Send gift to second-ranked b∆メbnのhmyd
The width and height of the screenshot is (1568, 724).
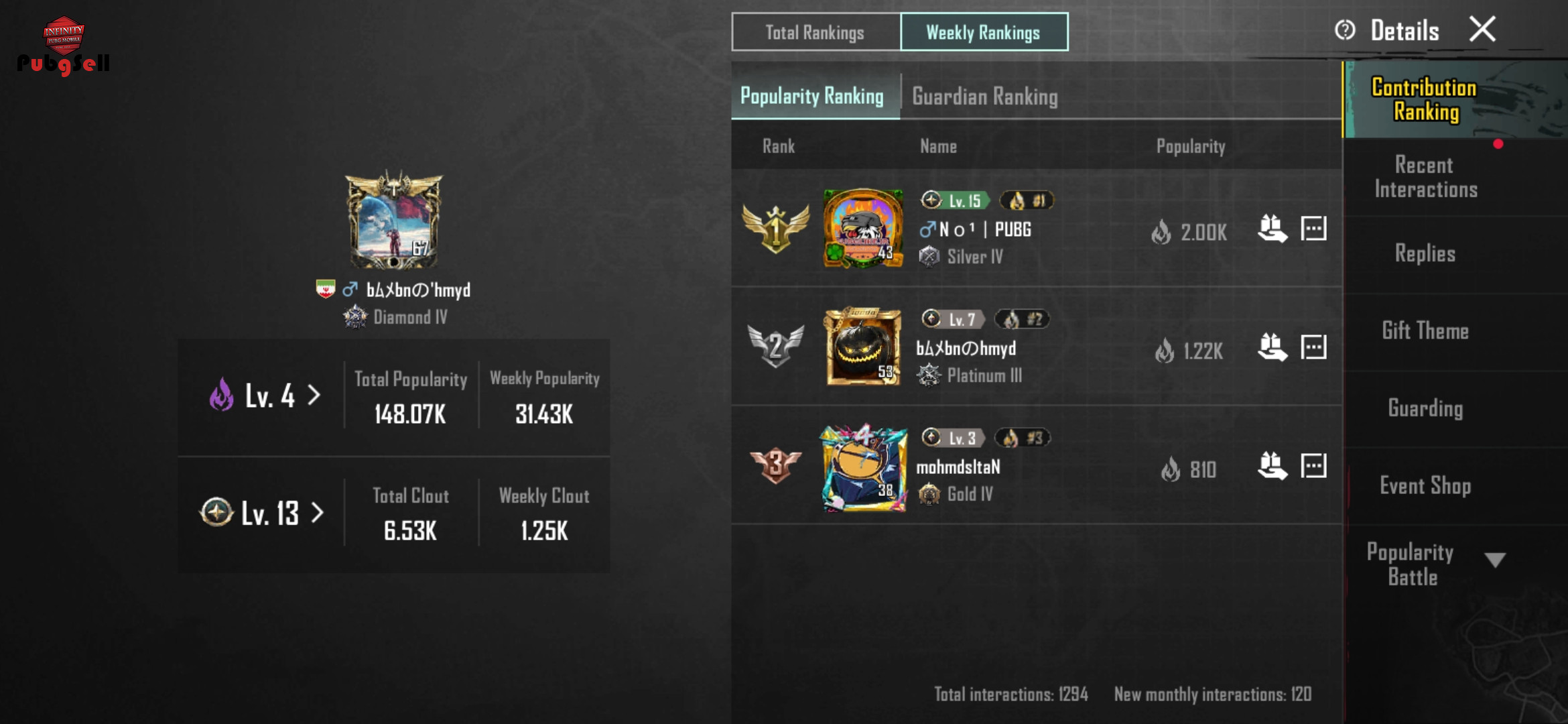coord(1272,347)
